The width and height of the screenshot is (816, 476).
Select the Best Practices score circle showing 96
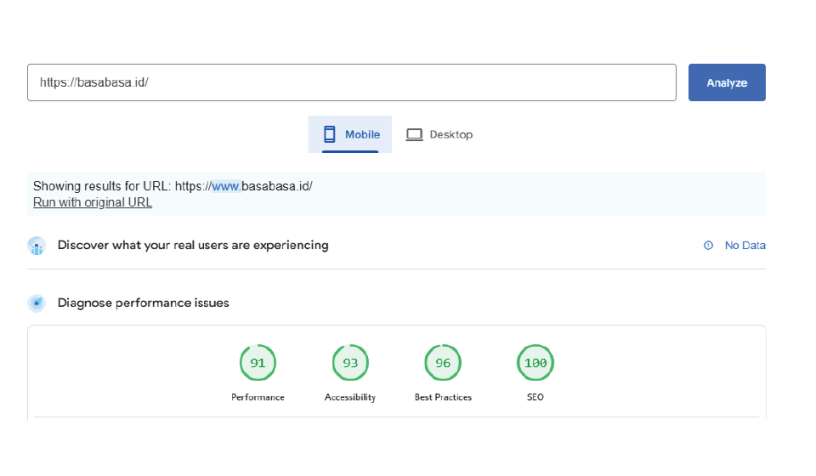tap(443, 363)
